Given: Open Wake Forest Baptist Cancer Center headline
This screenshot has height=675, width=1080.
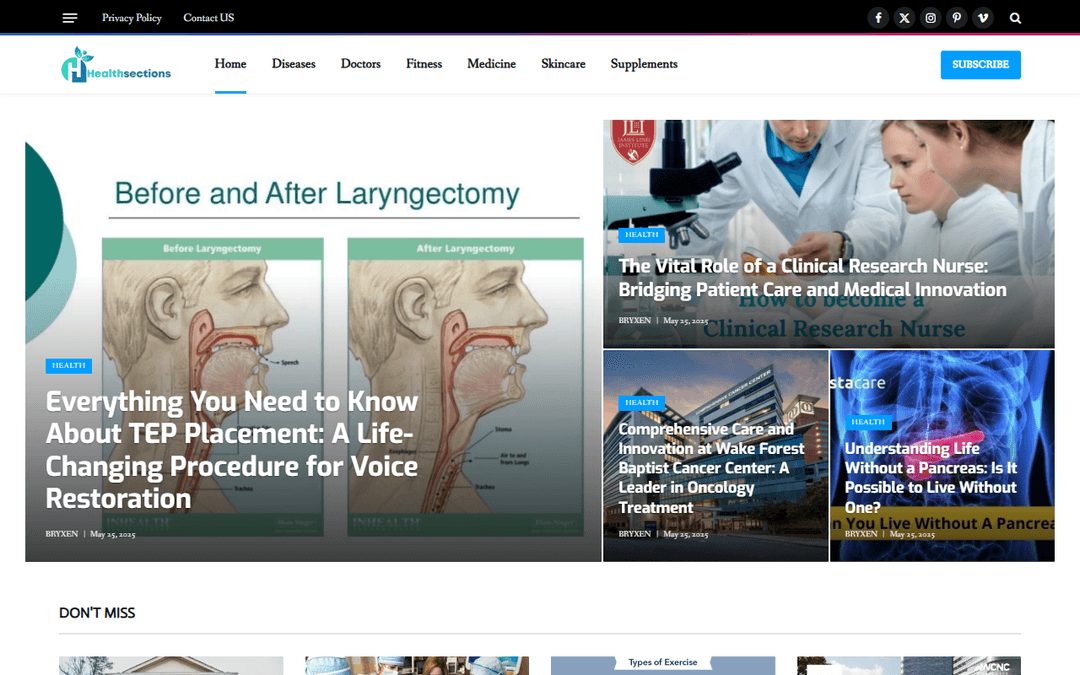Looking at the screenshot, I should point(712,468).
